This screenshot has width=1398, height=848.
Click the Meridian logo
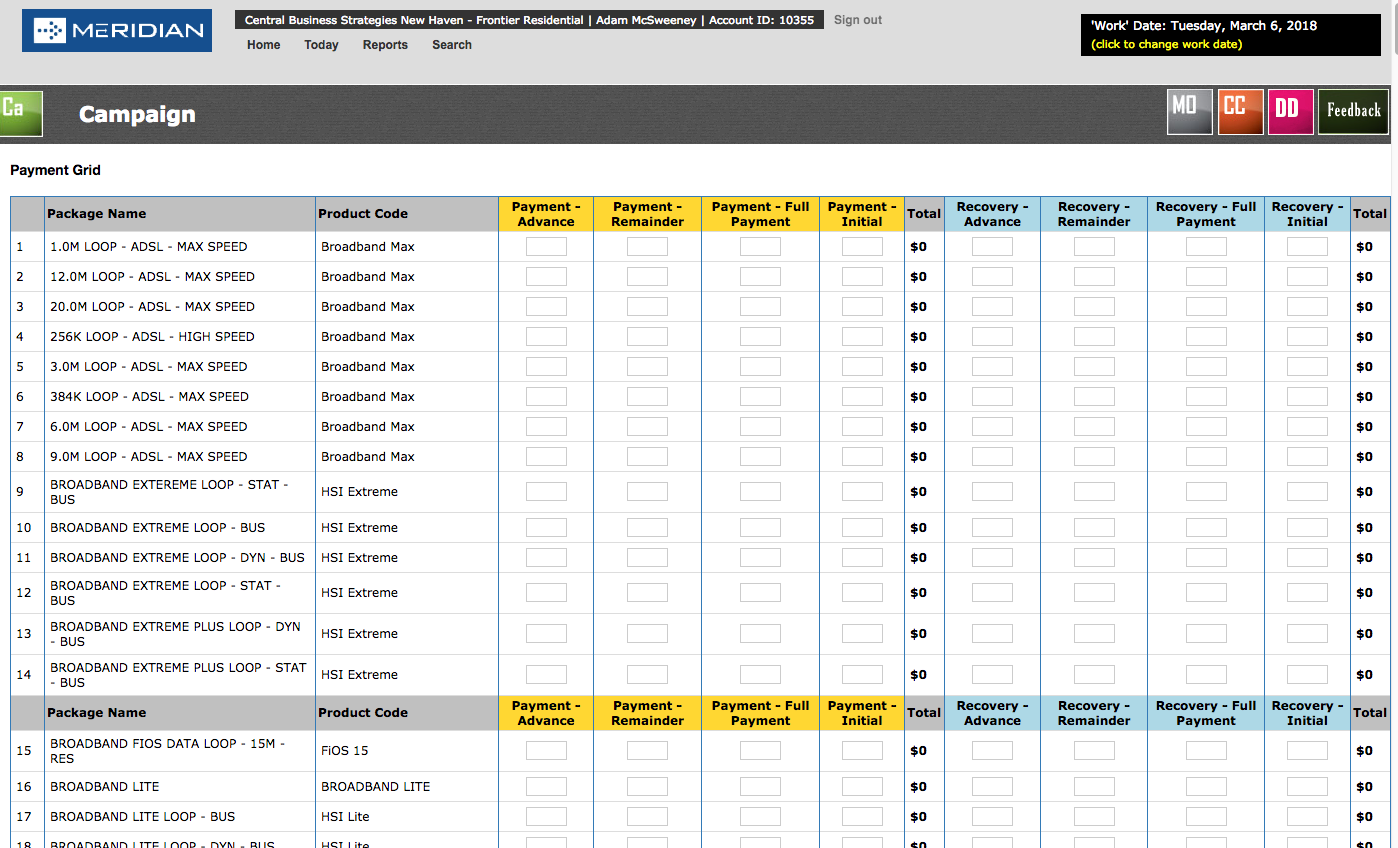(x=117, y=31)
